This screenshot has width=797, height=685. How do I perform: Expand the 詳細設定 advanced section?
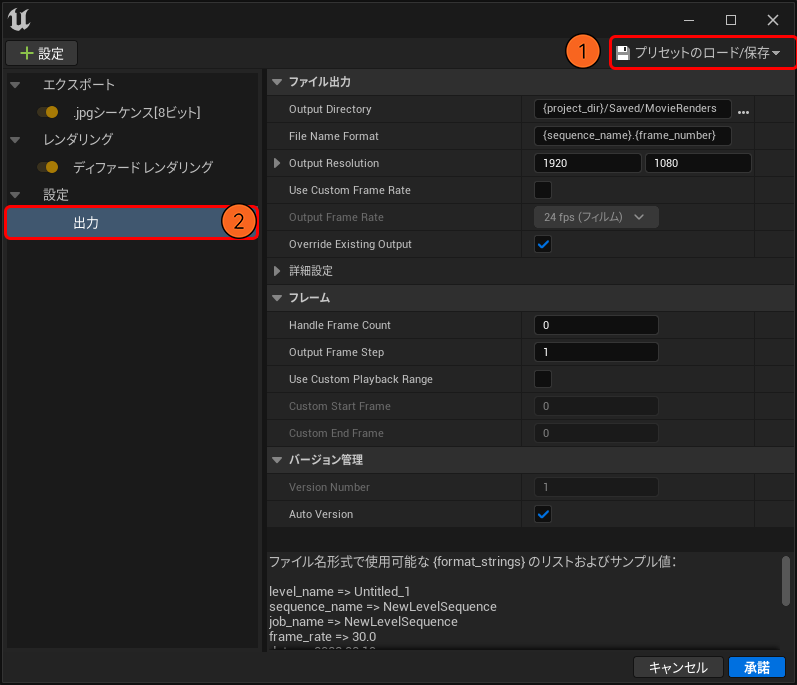(278, 271)
